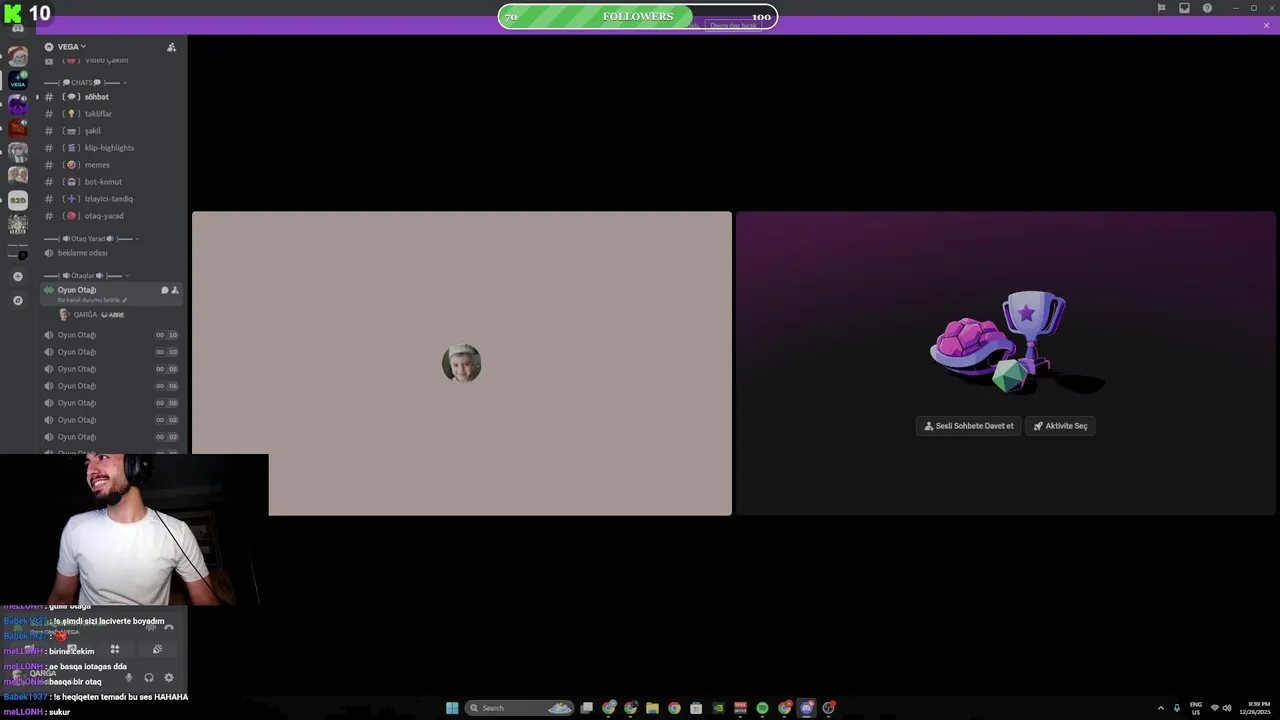Open the soundboard icon in voice panel
This screenshot has width=1280, height=720.
point(157,649)
